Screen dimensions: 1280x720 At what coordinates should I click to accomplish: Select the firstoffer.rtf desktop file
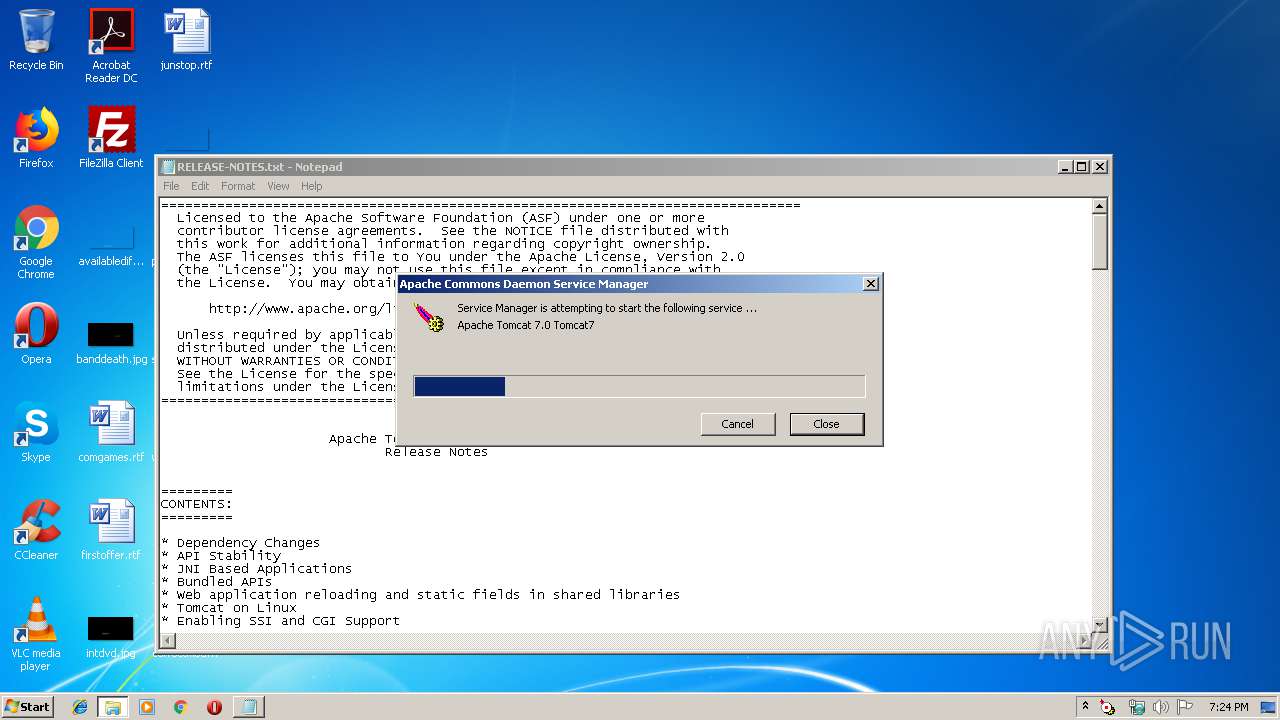pos(111,530)
